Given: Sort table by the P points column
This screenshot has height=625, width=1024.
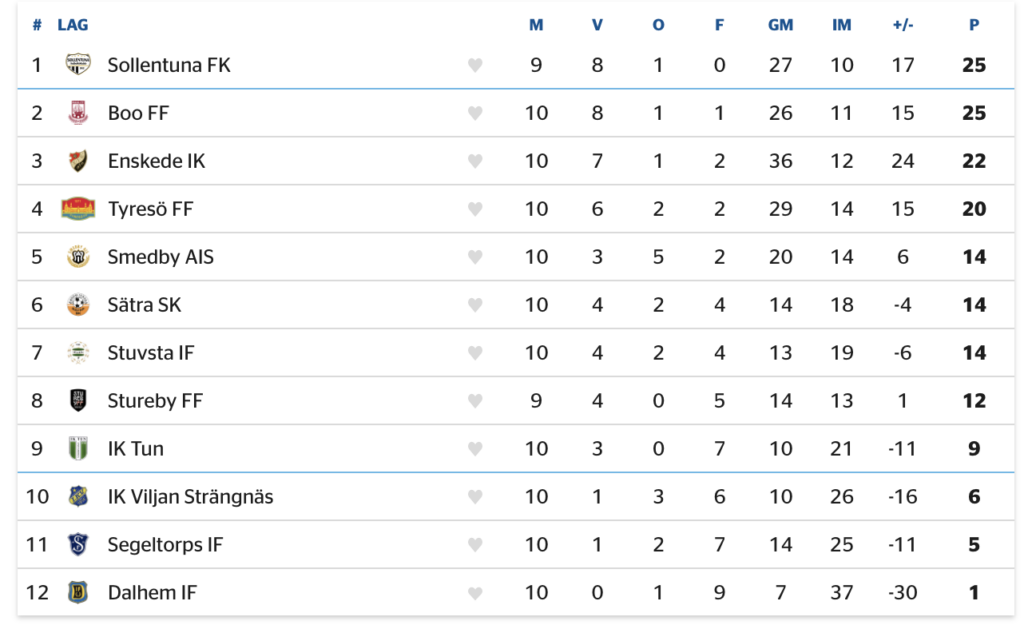Looking at the screenshot, I should (x=974, y=25).
